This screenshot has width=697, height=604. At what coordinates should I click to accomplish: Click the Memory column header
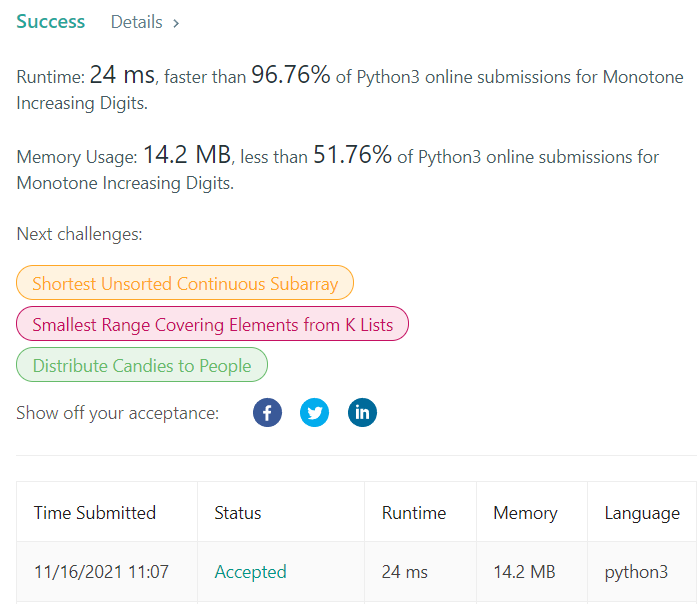[525, 513]
